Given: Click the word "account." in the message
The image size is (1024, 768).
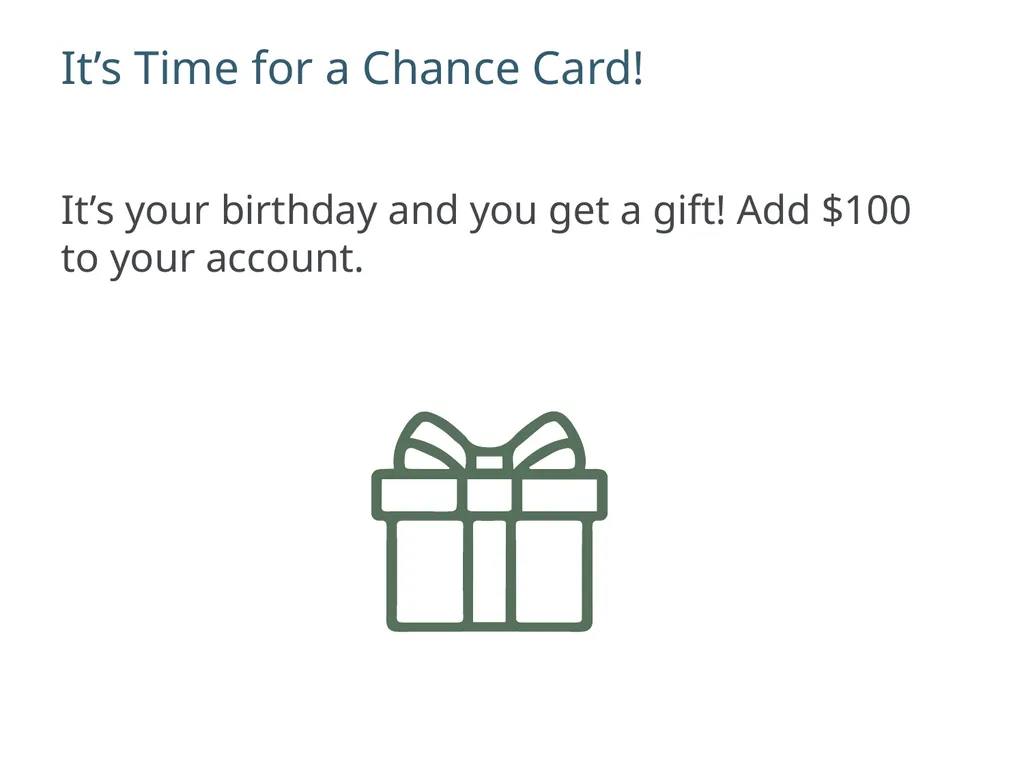Looking at the screenshot, I should [x=284, y=259].
